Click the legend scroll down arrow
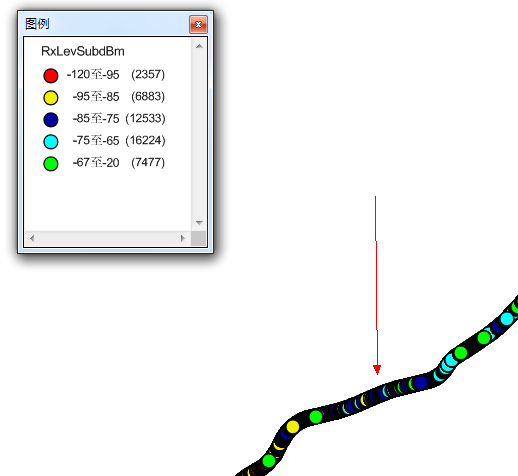The height and width of the screenshot is (476, 518). pos(199,222)
